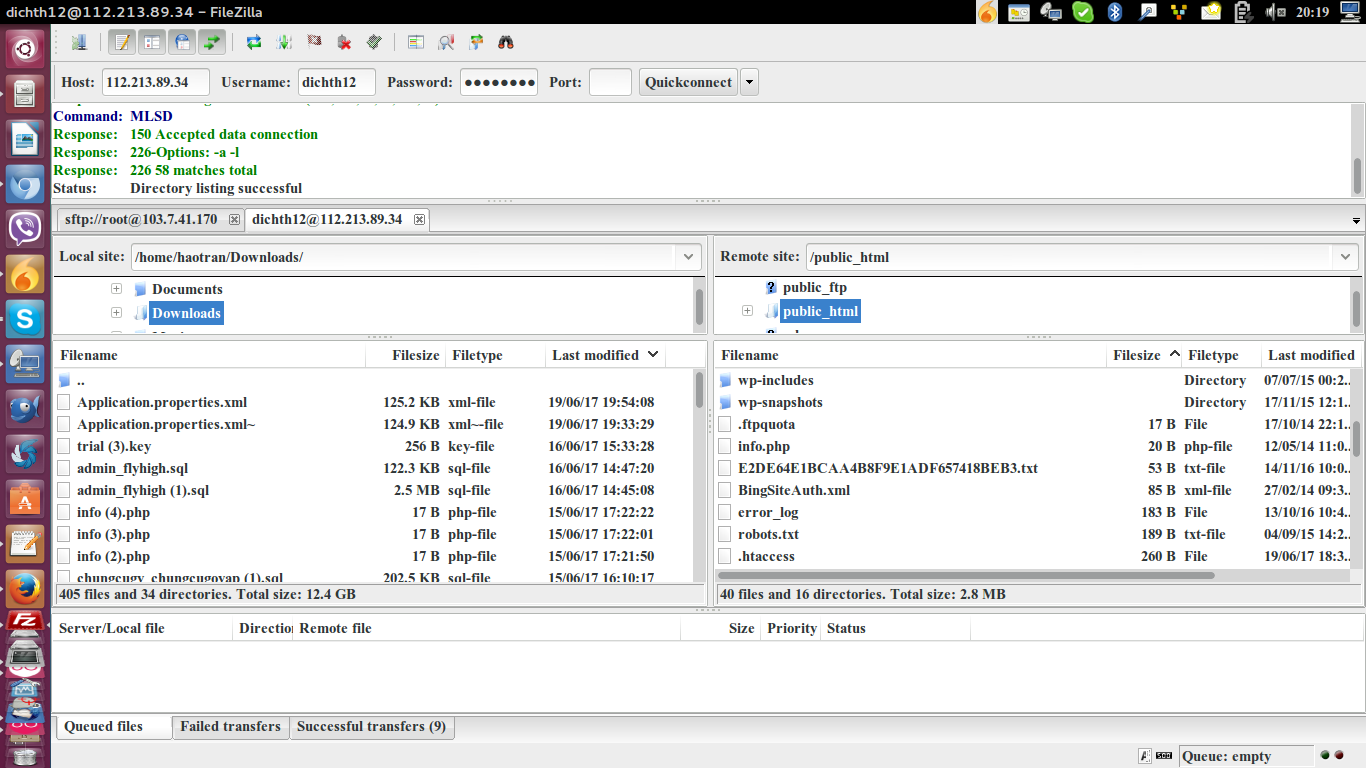This screenshot has width=1366, height=768.
Task: Open the Local site path dropdown
Action: click(x=689, y=257)
